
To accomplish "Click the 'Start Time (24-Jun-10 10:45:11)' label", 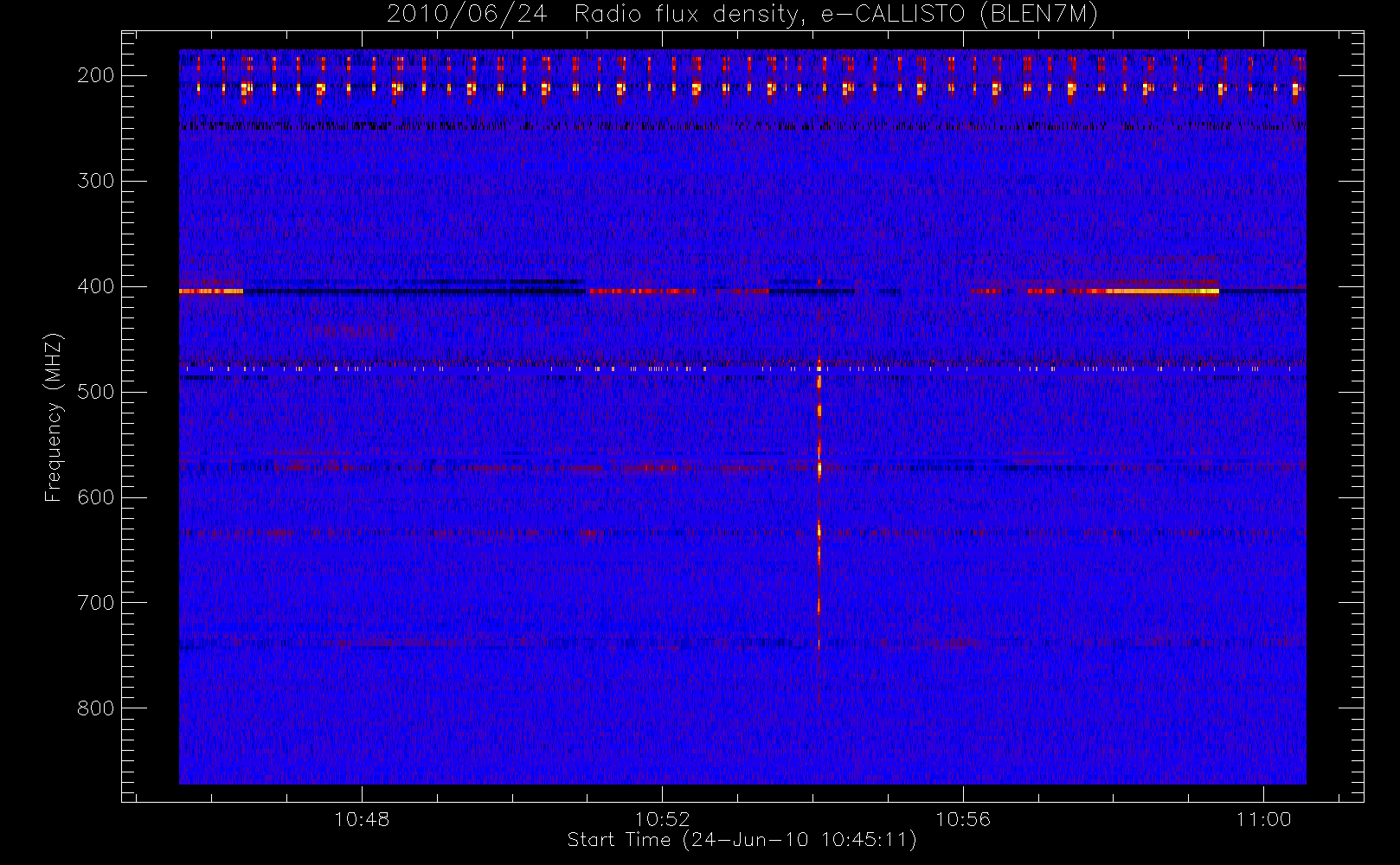I will coord(742,840).
